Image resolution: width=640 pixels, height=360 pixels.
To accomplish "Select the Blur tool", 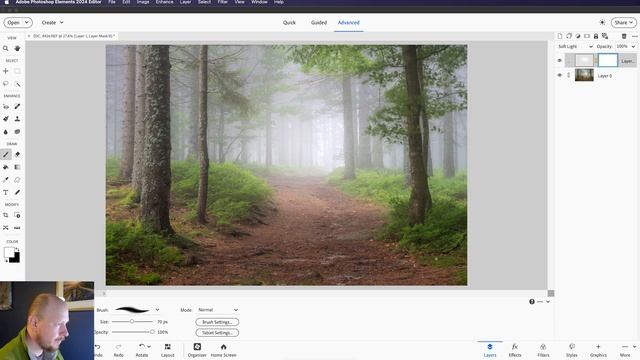I will click(x=6, y=132).
